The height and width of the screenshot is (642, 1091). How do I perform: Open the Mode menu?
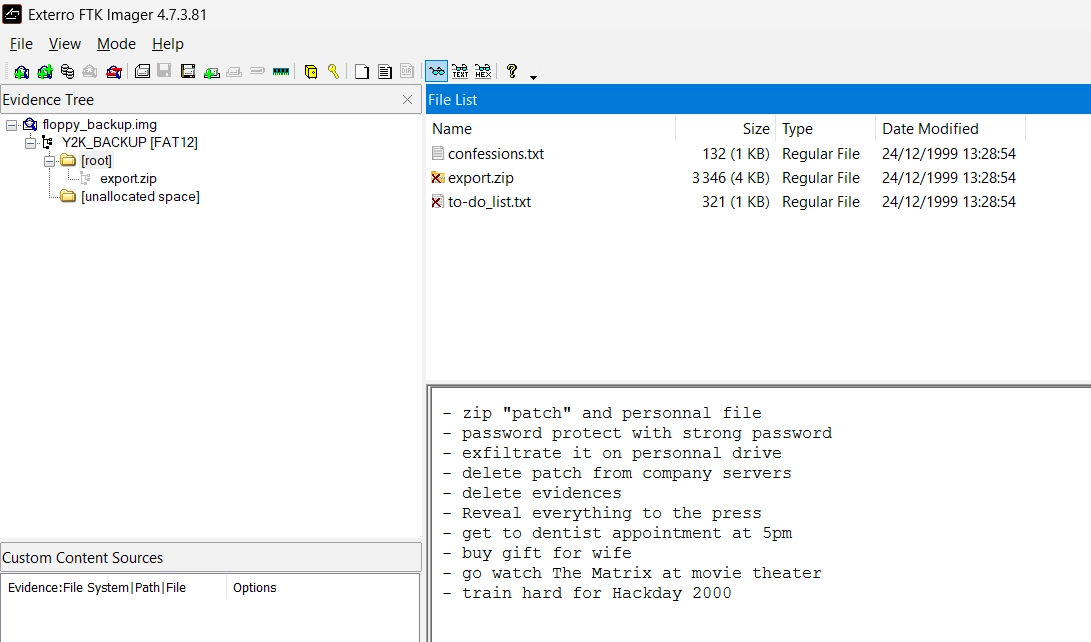(x=116, y=44)
